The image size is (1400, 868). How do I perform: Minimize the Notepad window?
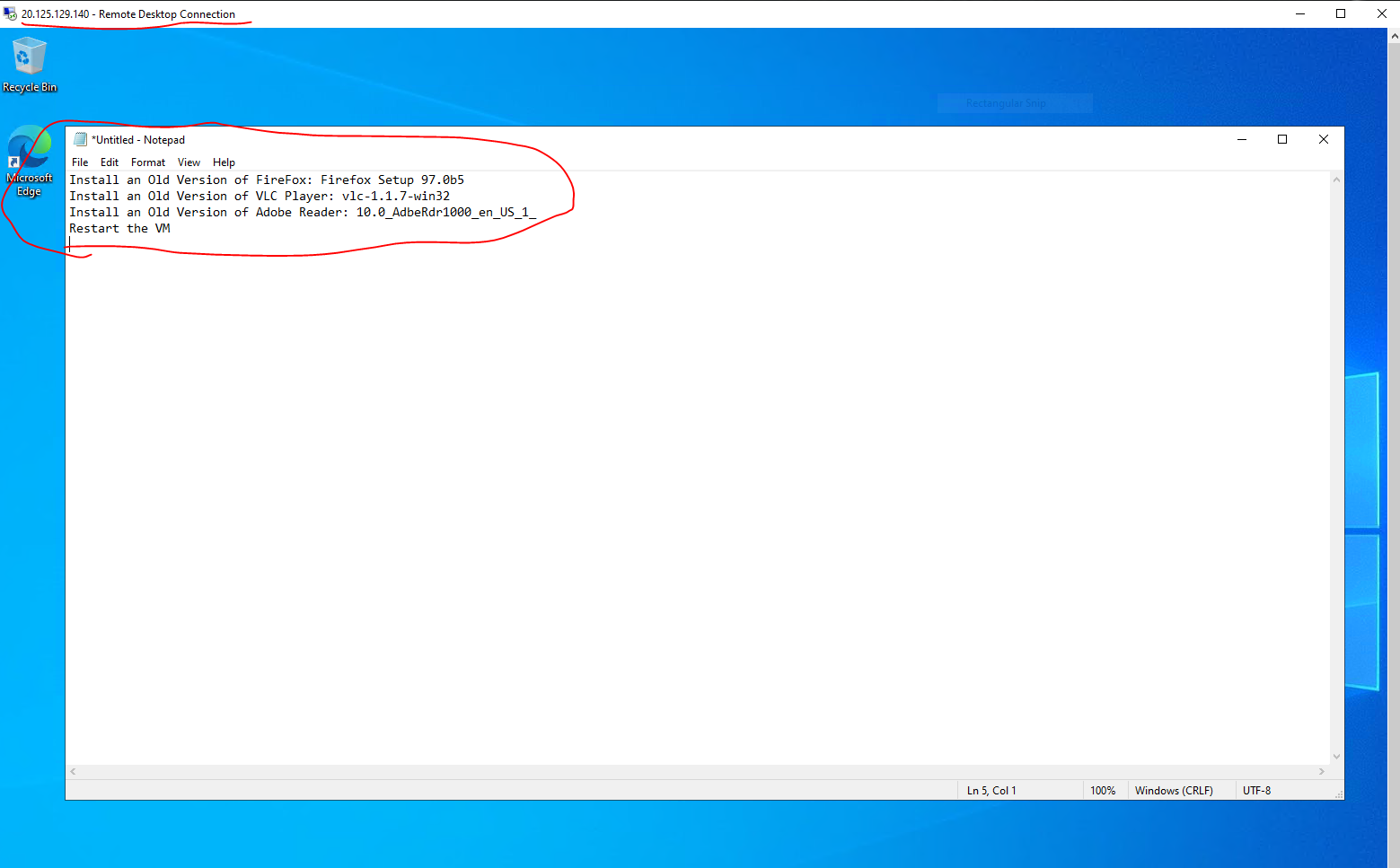click(1242, 139)
